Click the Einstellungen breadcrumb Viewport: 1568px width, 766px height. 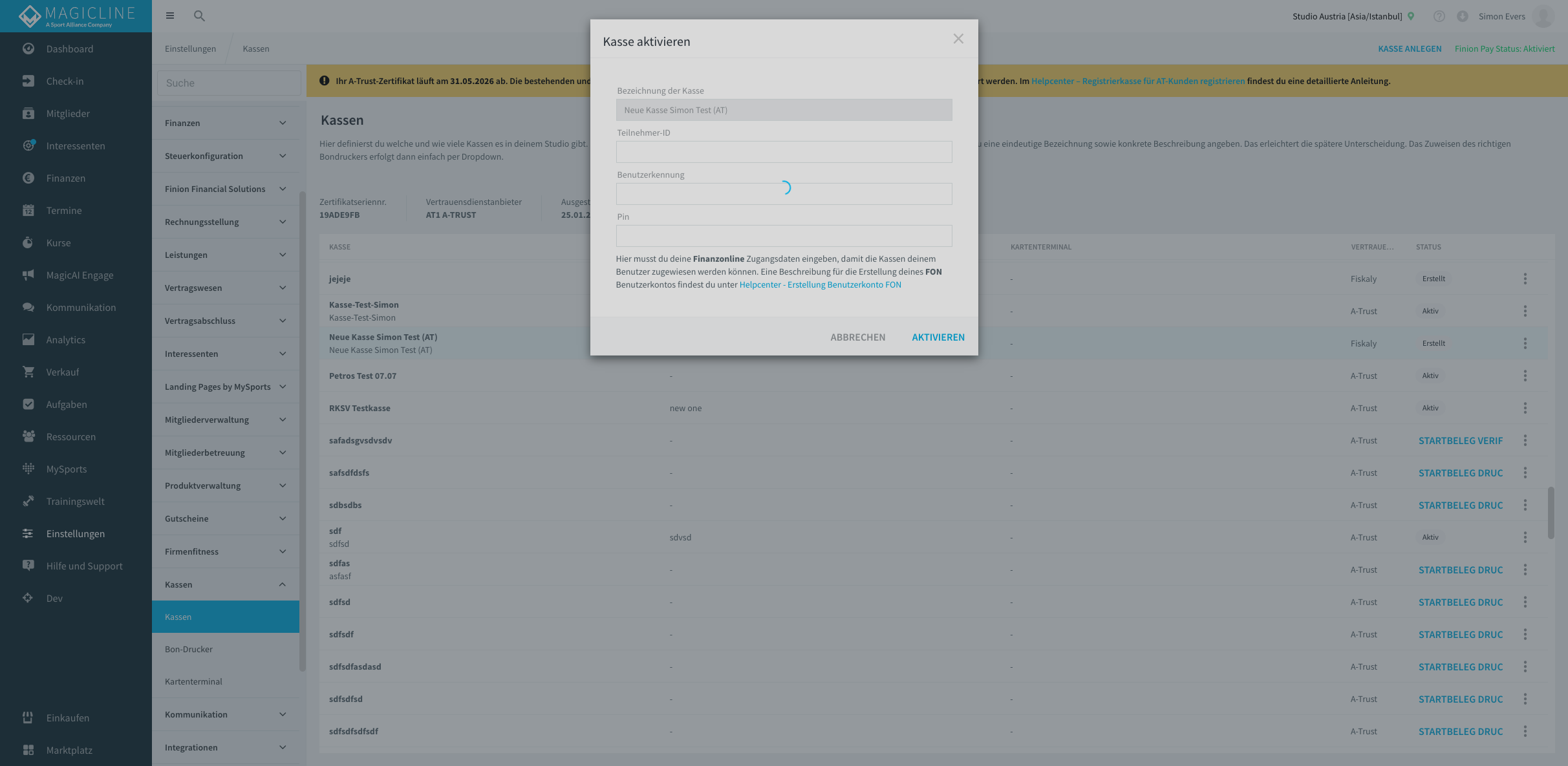point(190,48)
